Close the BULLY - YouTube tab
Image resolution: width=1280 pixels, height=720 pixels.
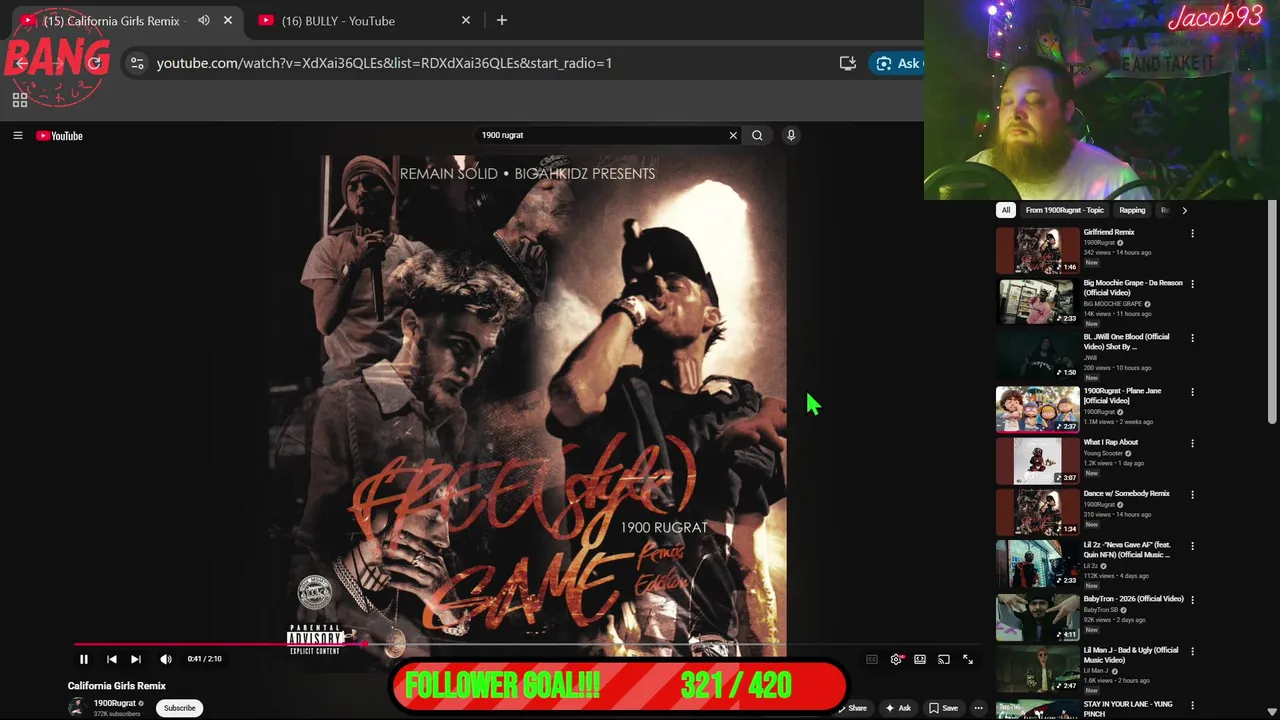[x=466, y=20]
